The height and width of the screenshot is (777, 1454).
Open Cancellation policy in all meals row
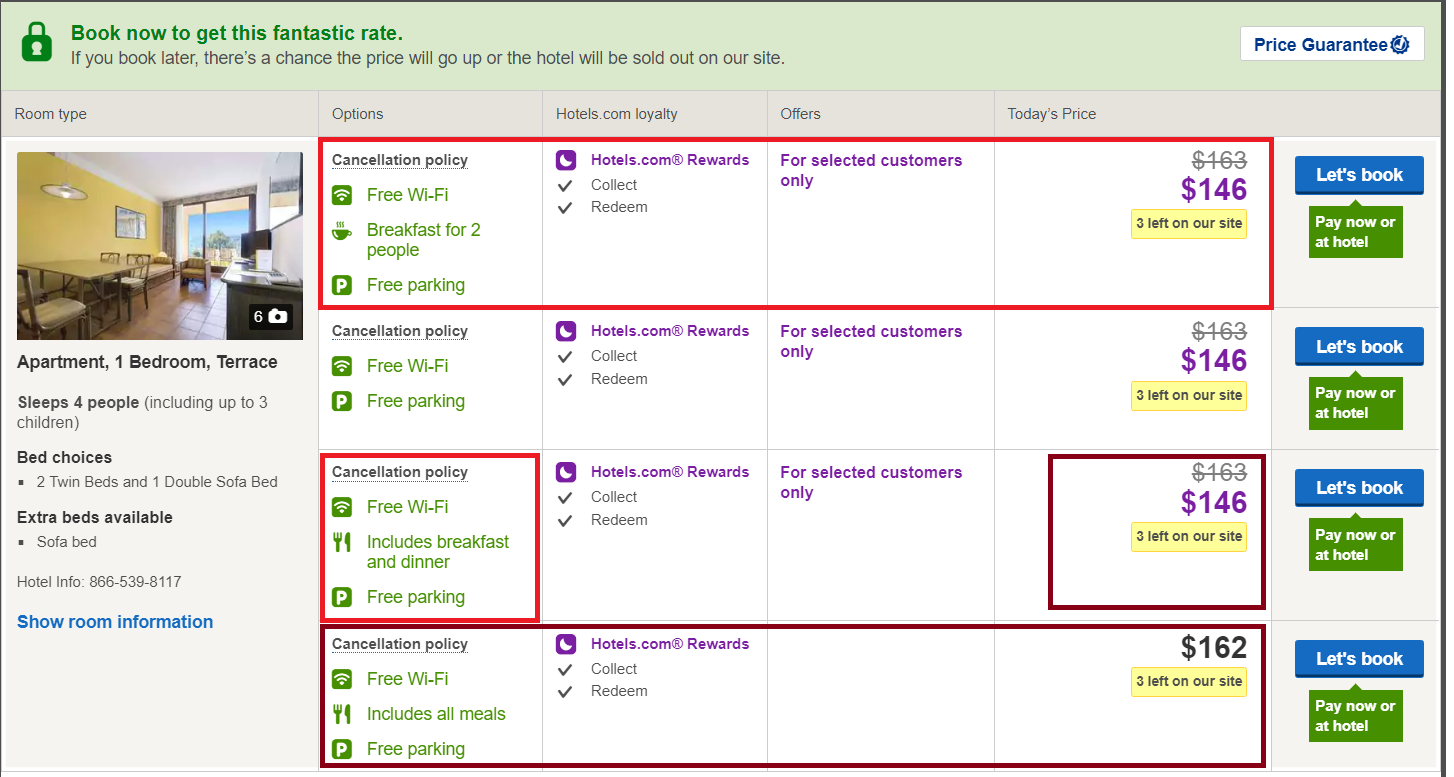pos(400,644)
